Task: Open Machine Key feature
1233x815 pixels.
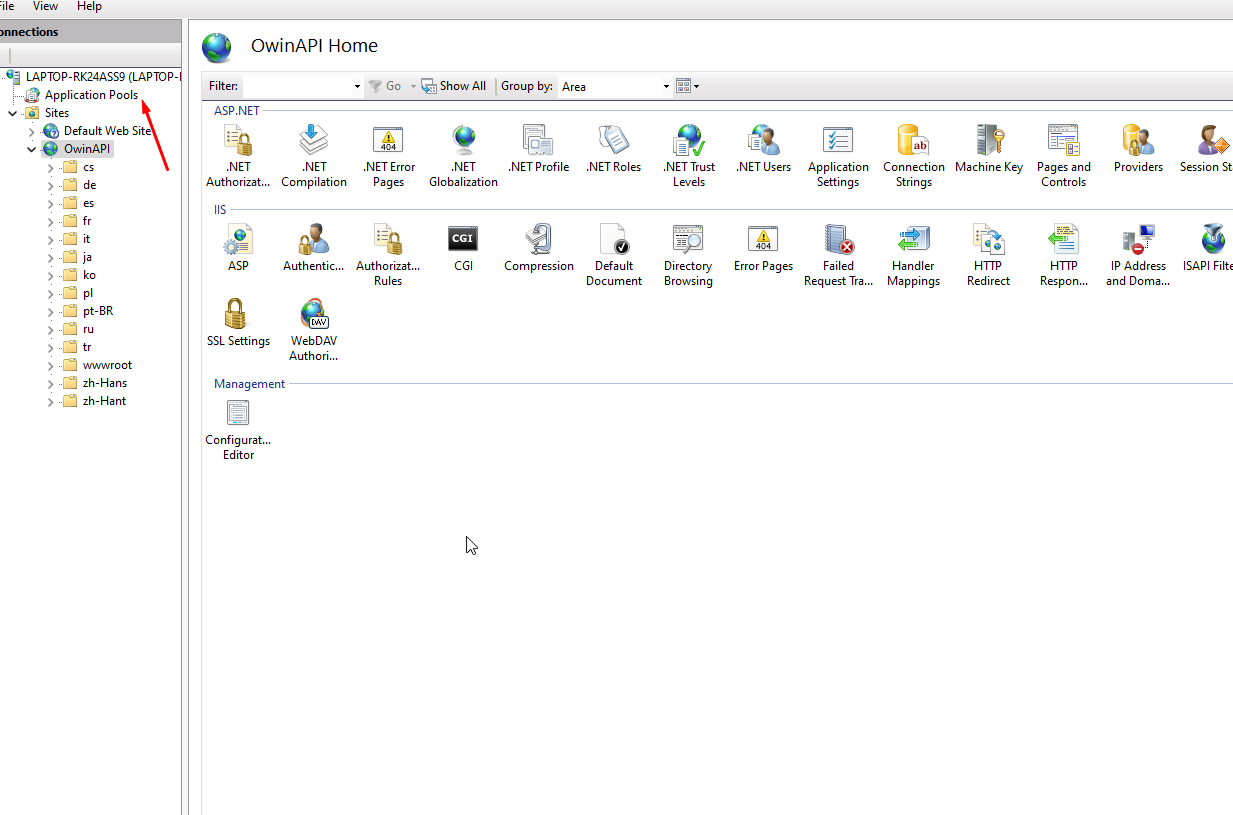Action: click(x=989, y=149)
